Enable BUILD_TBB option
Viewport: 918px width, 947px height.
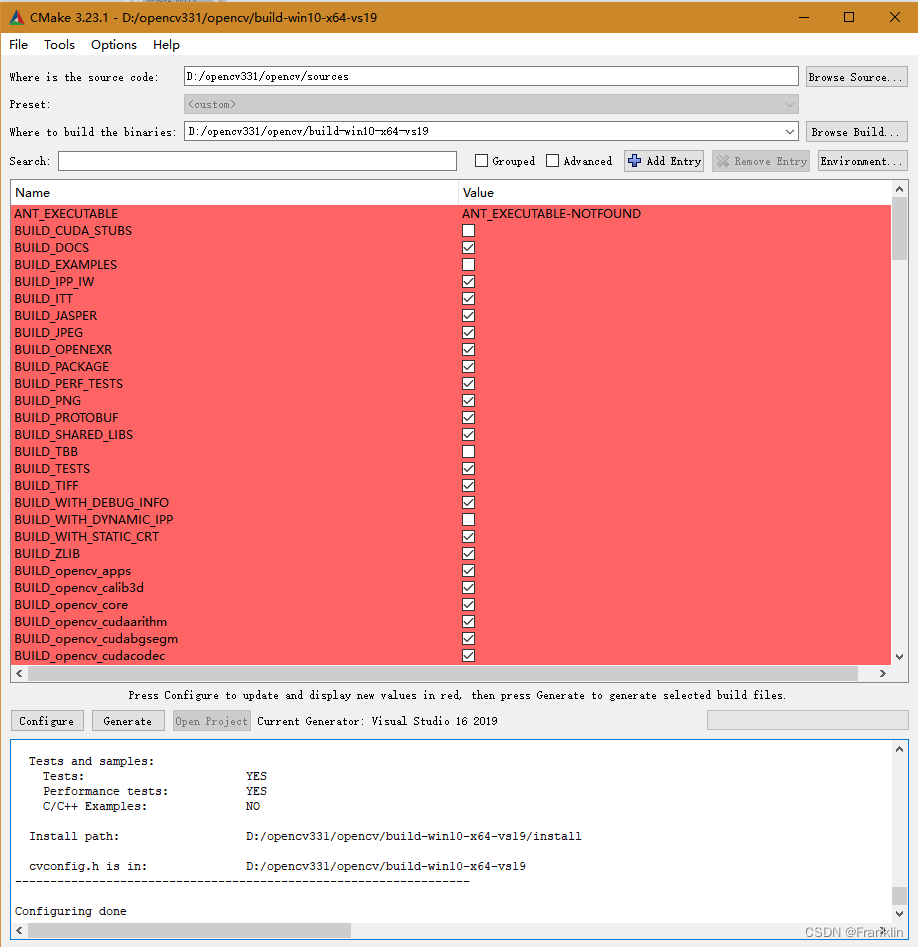[x=468, y=451]
